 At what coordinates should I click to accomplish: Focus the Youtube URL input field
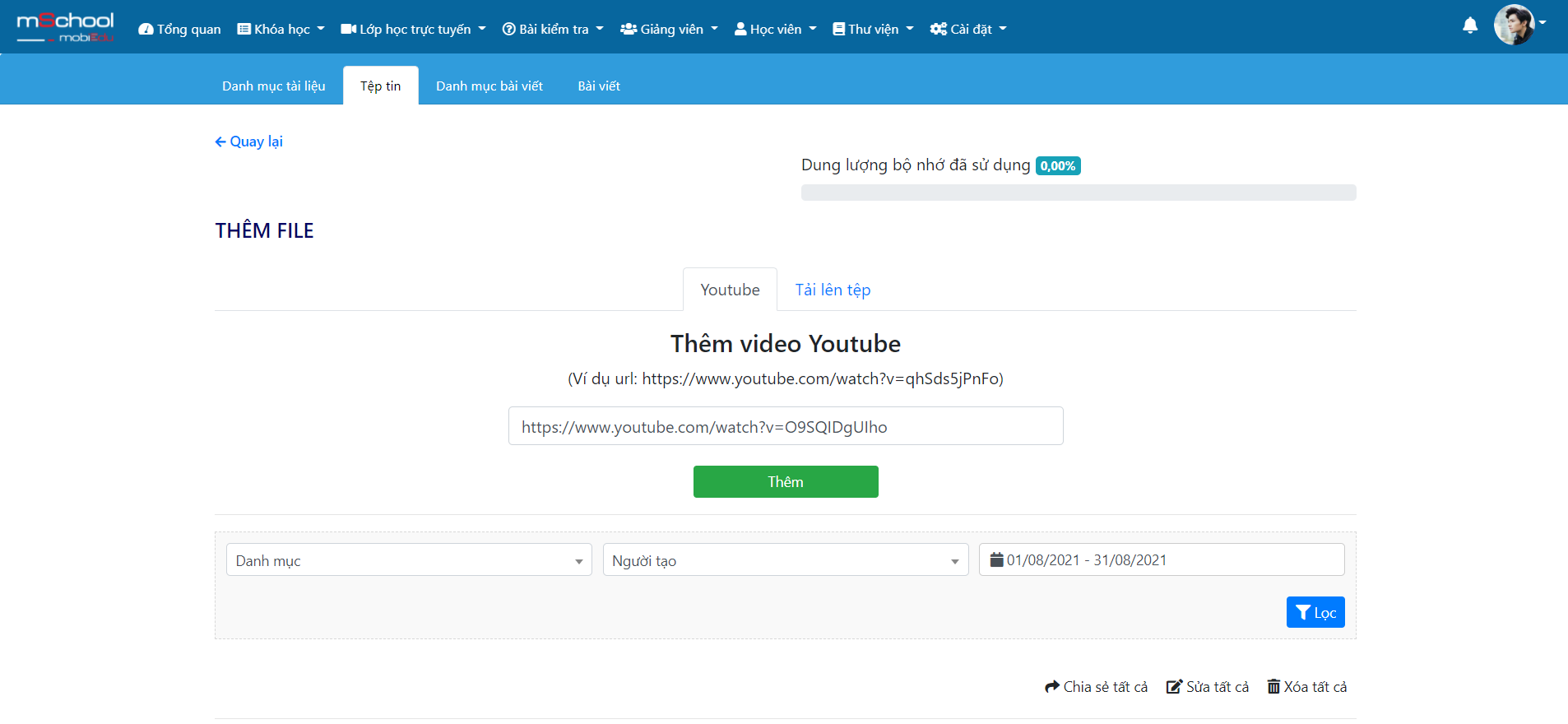coord(786,426)
